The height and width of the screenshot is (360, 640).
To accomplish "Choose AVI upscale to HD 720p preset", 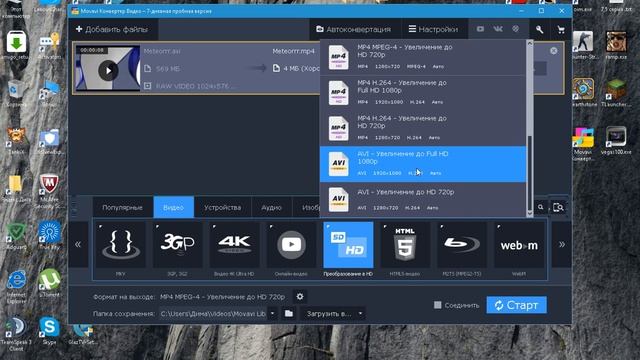I will click(423, 200).
